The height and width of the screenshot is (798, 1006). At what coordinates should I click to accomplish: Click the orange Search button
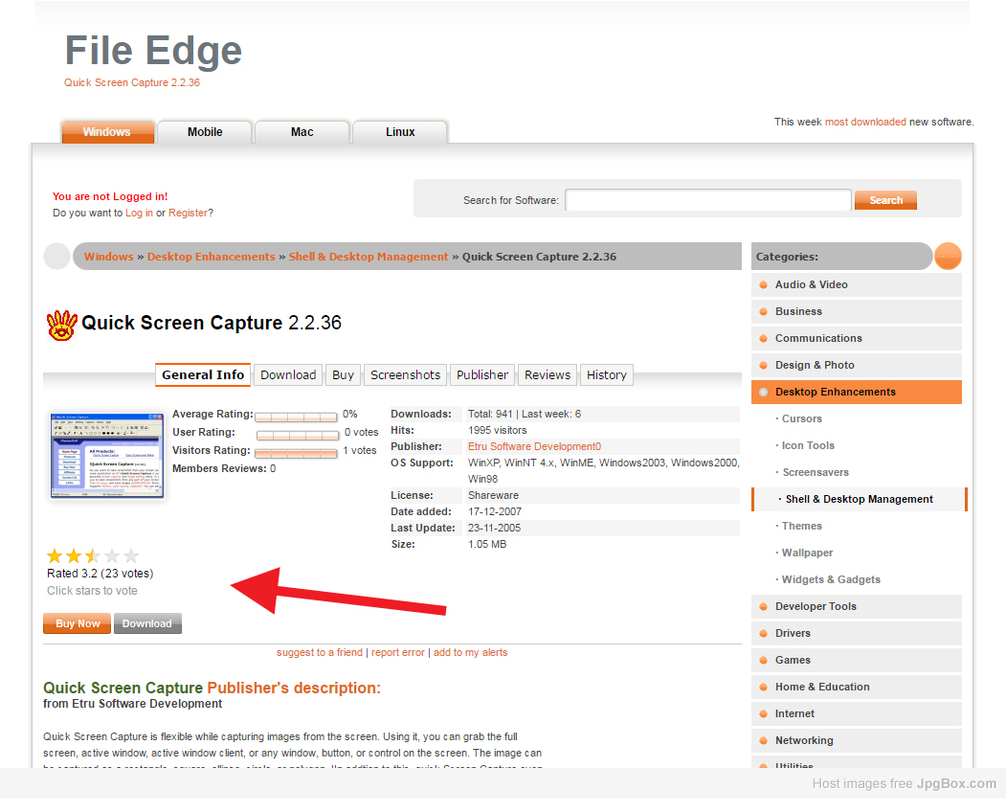tap(885, 200)
